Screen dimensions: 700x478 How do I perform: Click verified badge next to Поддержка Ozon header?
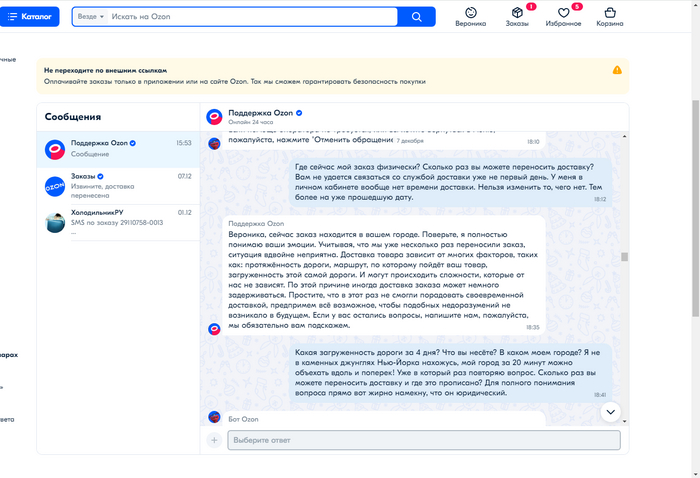[299, 113]
